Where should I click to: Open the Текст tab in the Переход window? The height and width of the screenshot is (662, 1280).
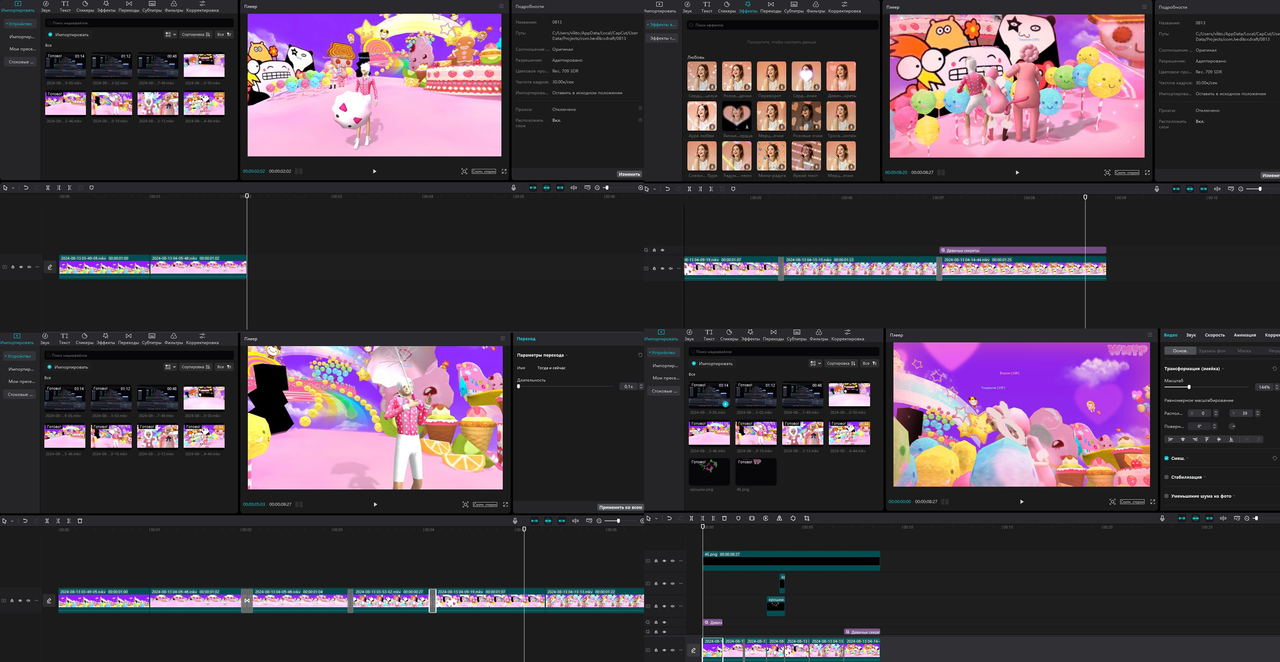pos(64,338)
